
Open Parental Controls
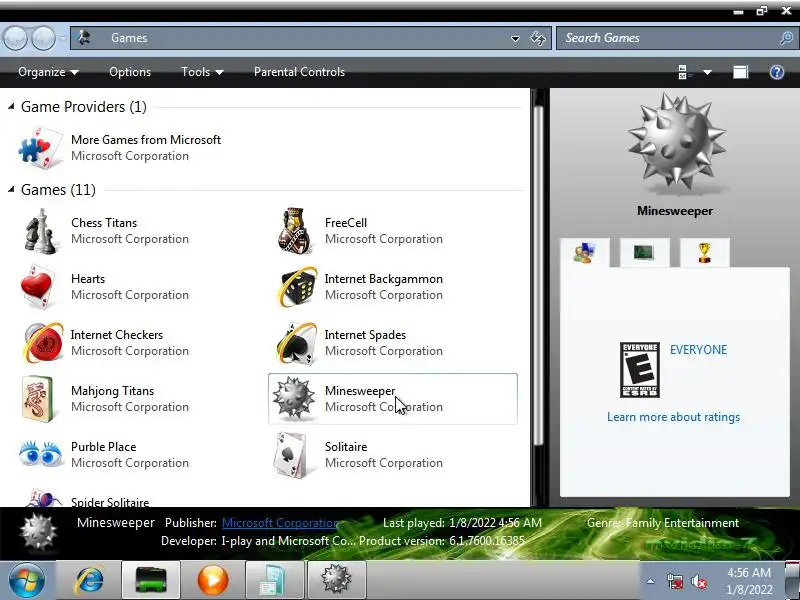pos(299,72)
